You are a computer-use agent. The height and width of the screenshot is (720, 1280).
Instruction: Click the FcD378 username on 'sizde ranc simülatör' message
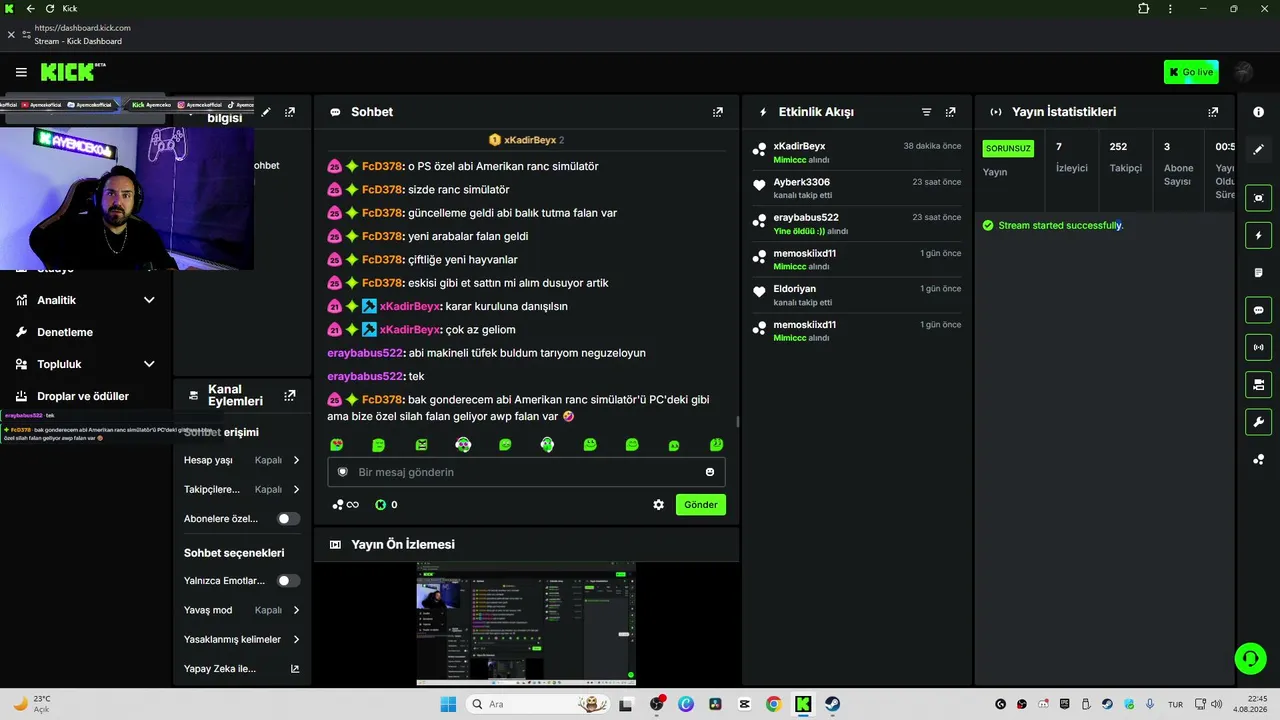click(382, 190)
